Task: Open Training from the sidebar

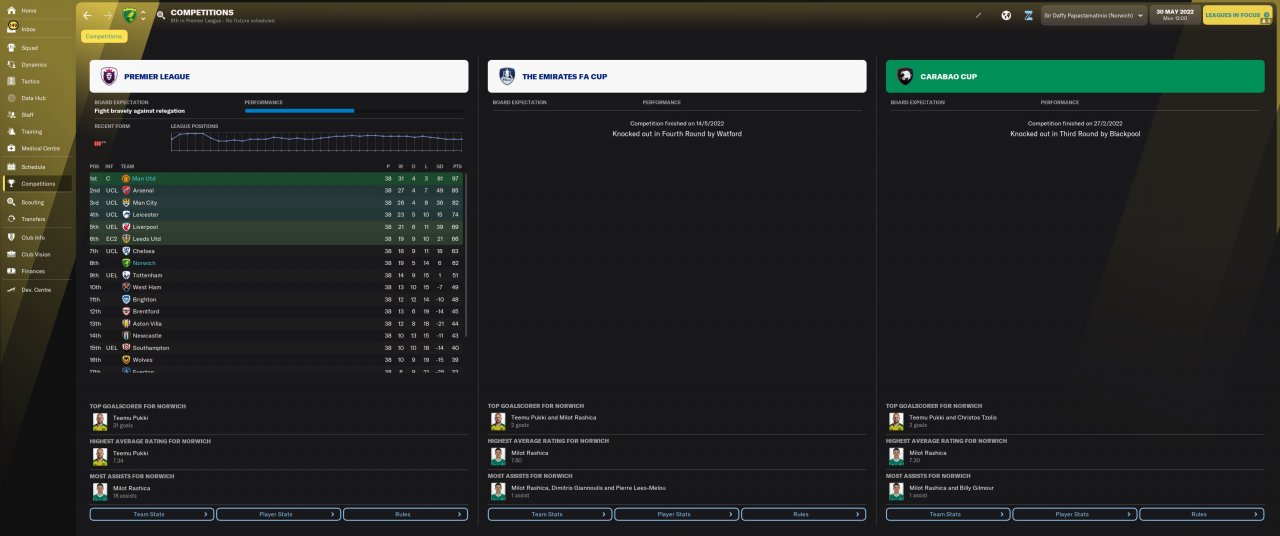Action: 31,132
